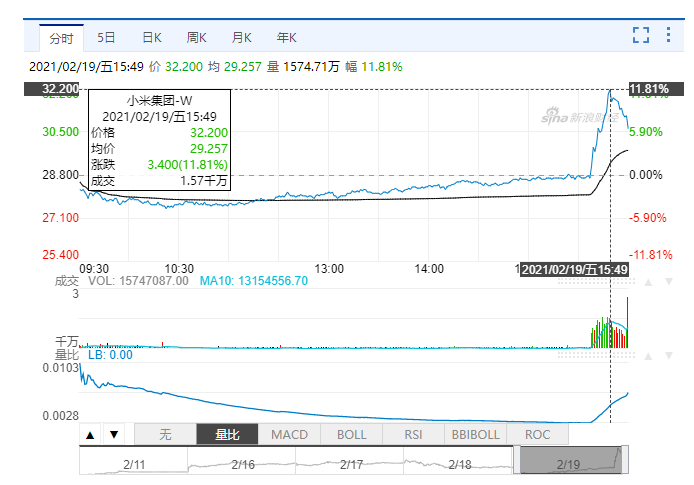Click the grey down arrow beside volume panel

[669, 282]
